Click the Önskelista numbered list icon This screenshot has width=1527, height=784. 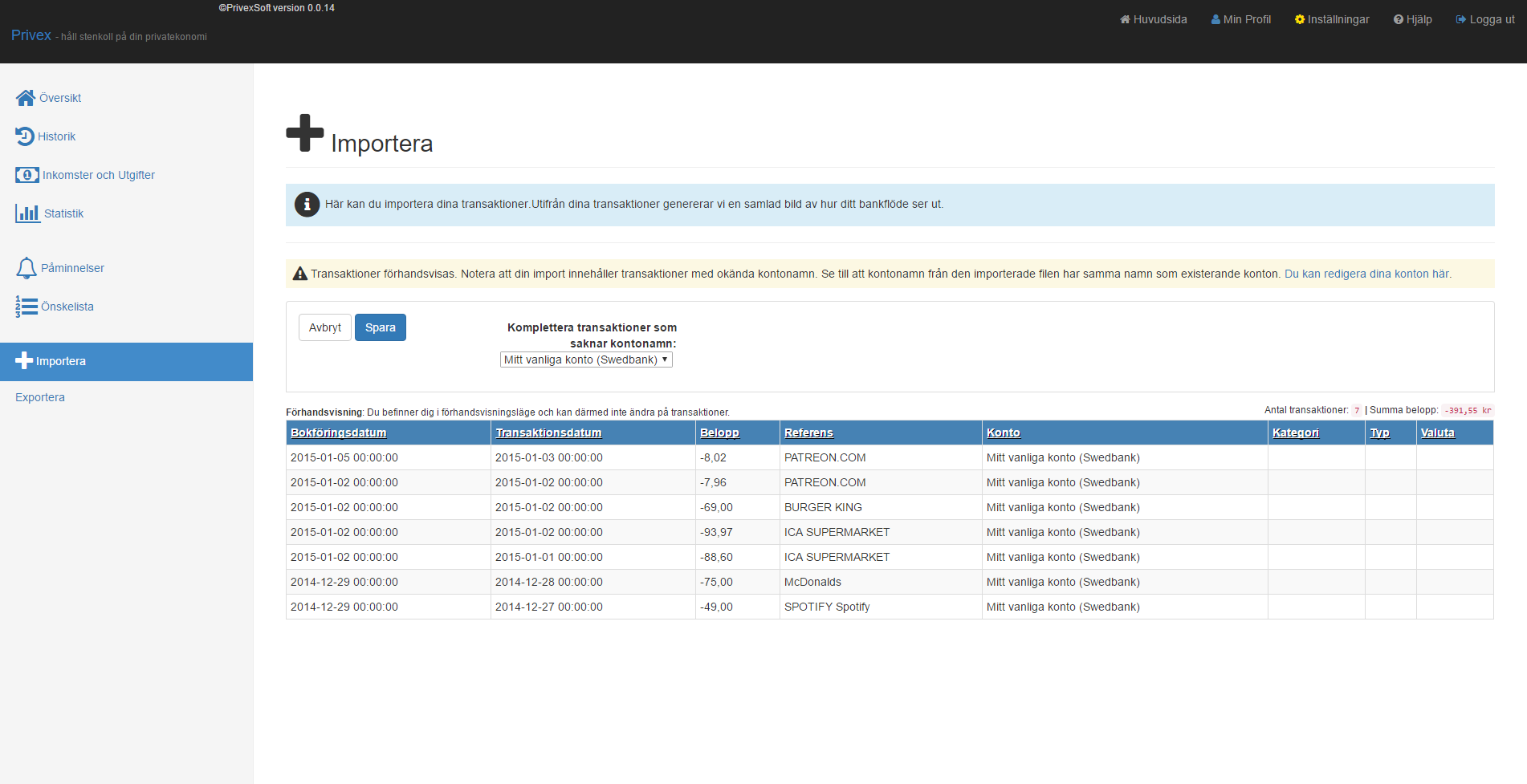(26, 307)
